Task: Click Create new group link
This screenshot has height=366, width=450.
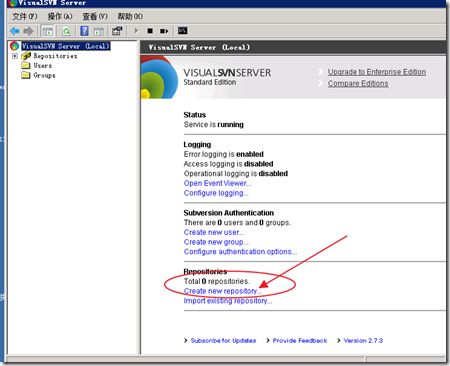Action: click(x=216, y=242)
